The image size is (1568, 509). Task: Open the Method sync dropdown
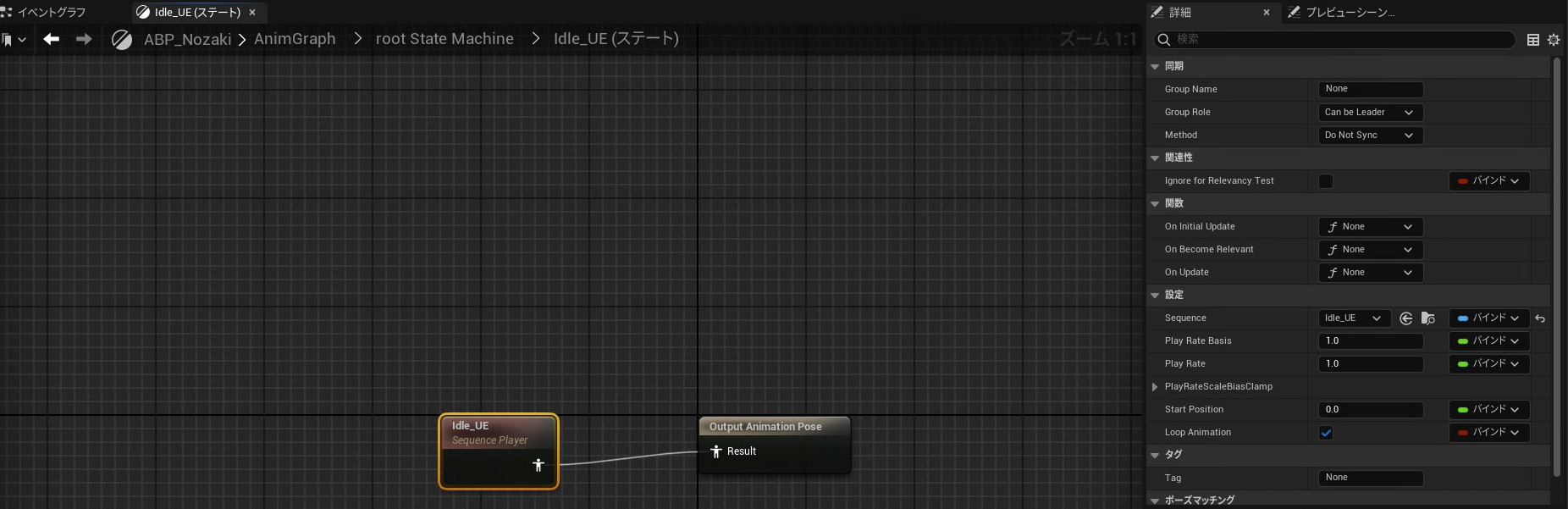[x=1369, y=136]
